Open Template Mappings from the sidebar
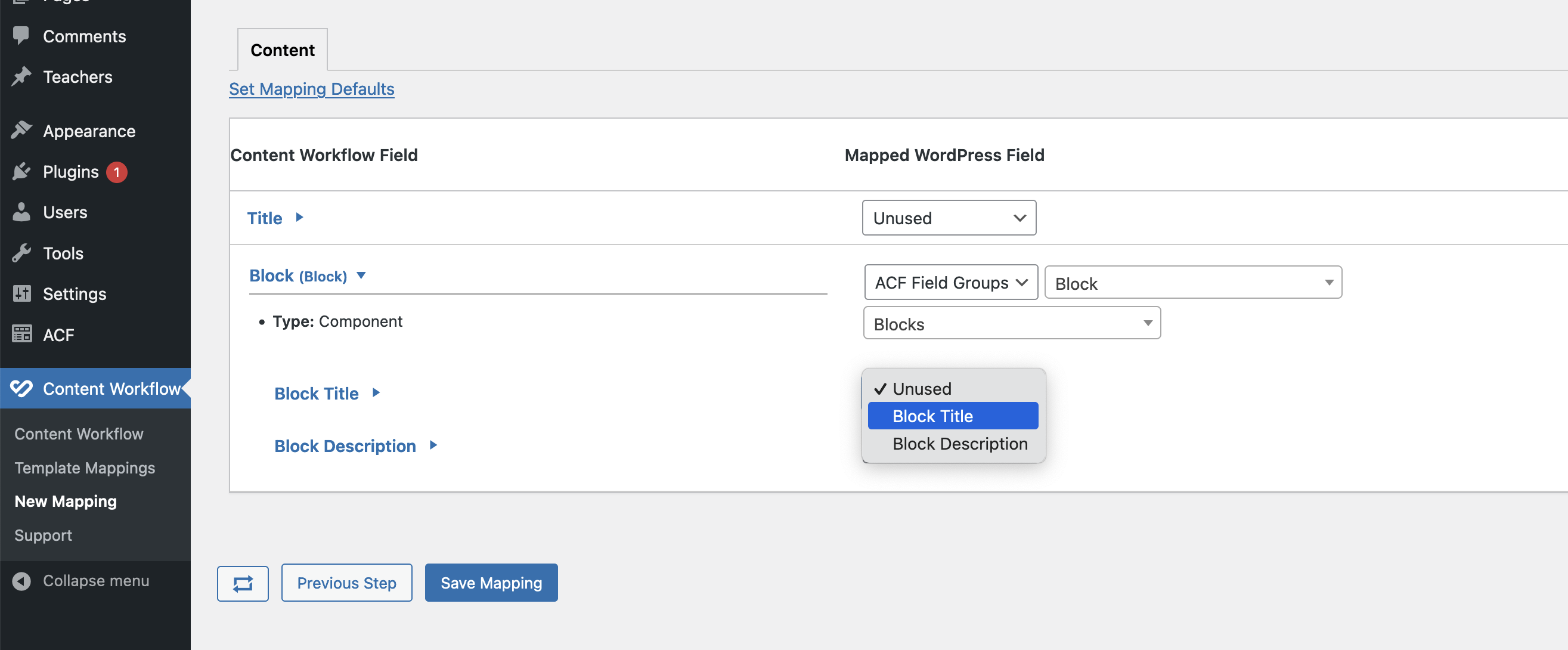Screen dimensions: 1568x650 85,468
